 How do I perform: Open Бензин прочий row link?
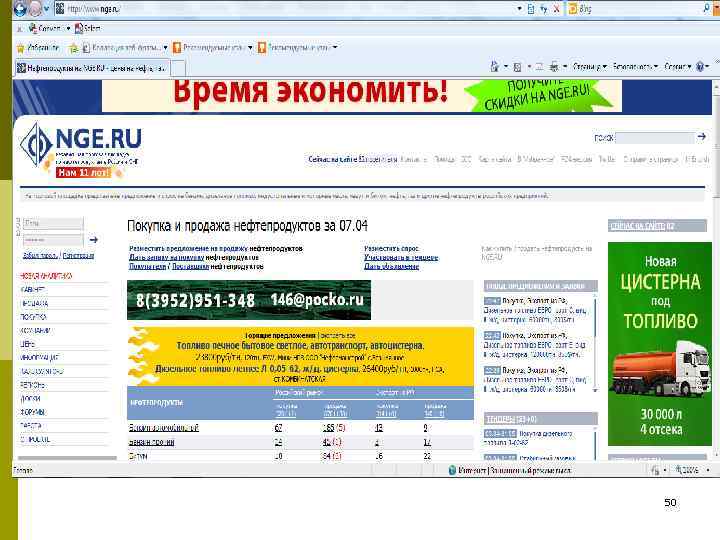(152, 442)
